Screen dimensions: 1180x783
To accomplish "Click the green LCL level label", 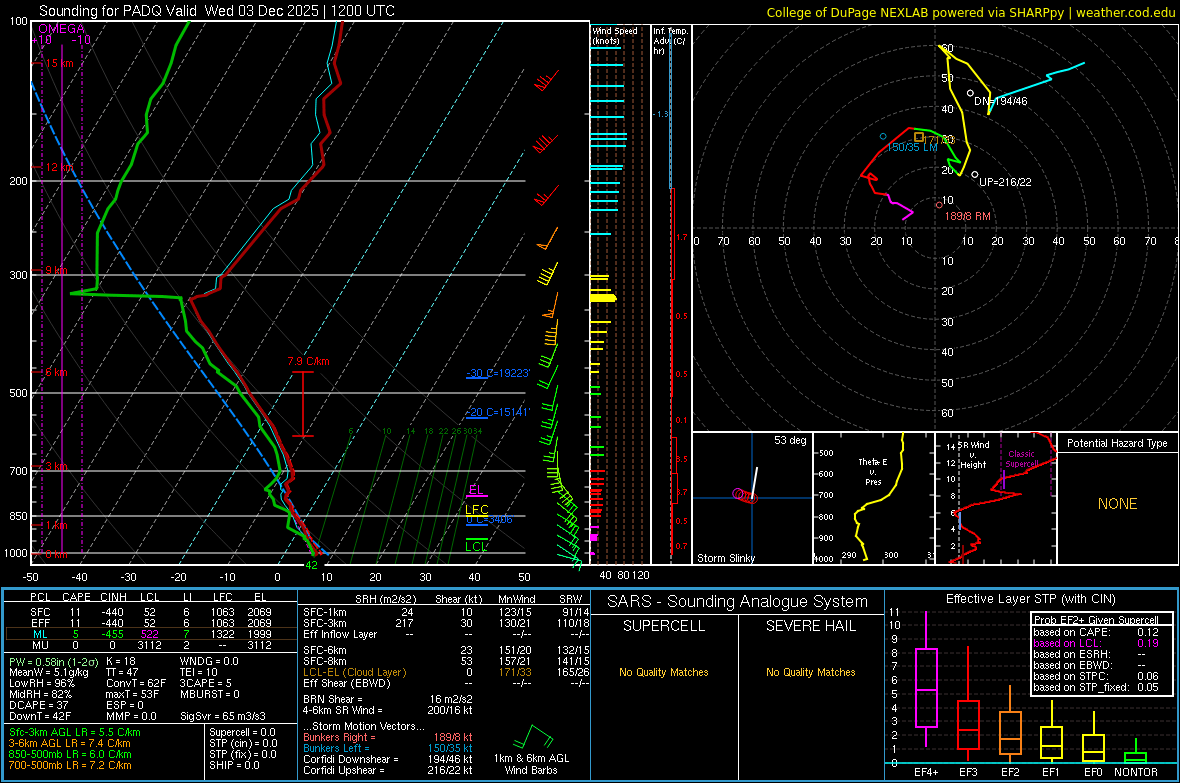I will pyautogui.click(x=476, y=547).
